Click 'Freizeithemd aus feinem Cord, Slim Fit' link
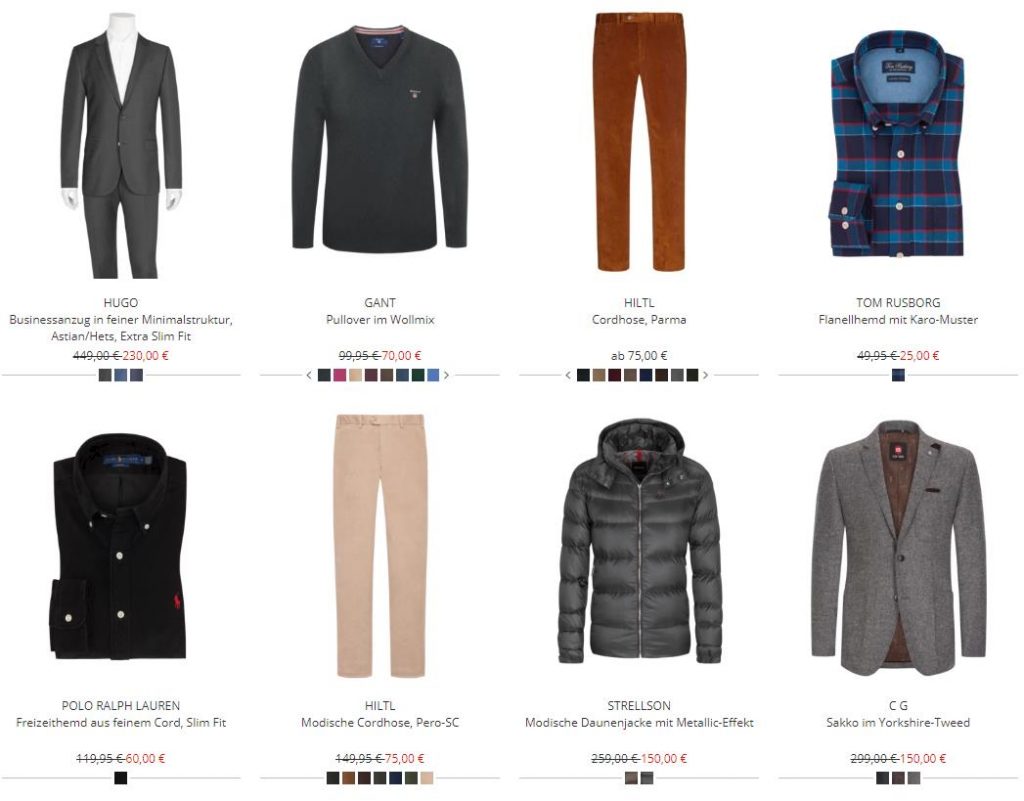 pyautogui.click(x=121, y=723)
